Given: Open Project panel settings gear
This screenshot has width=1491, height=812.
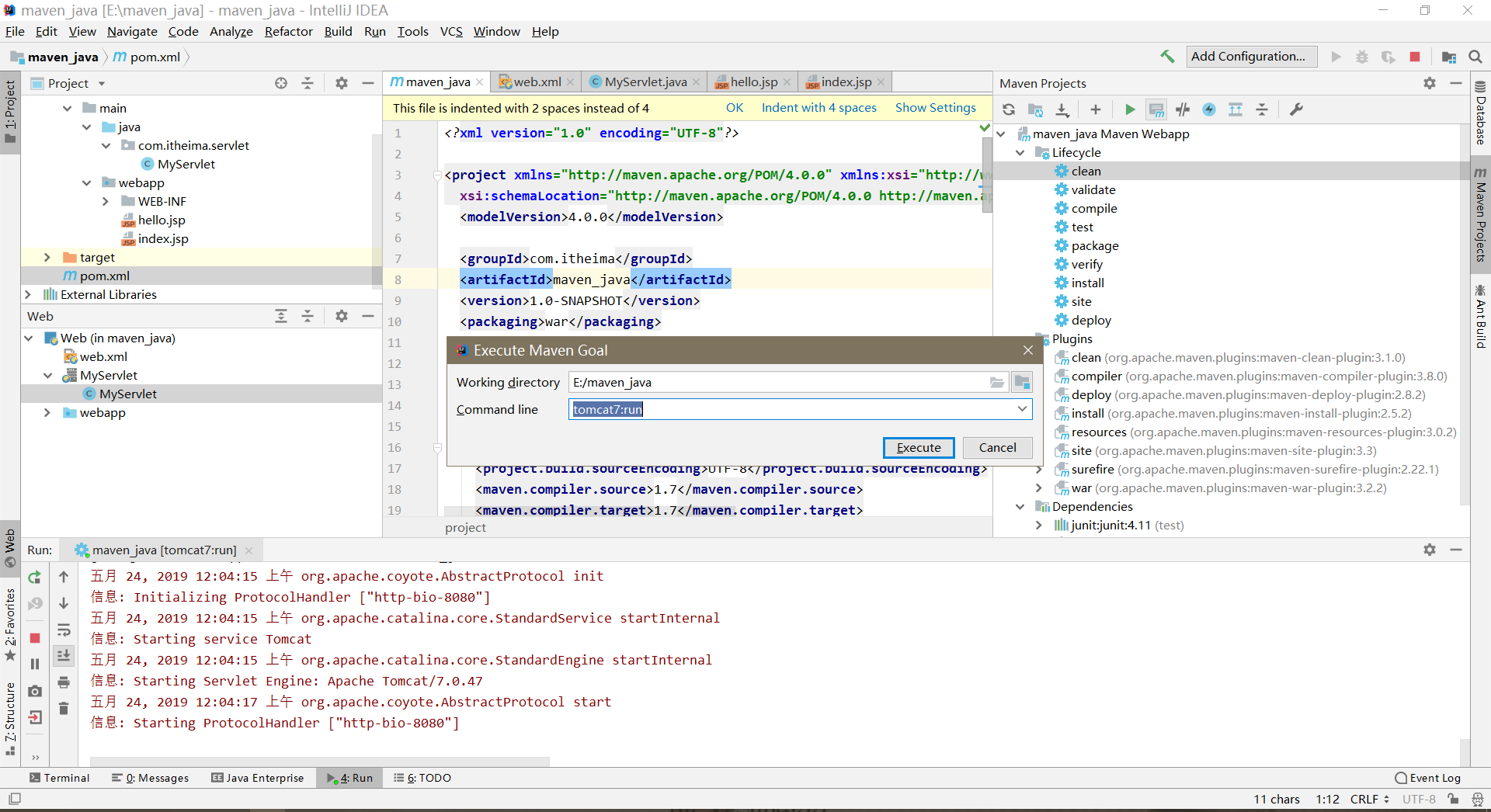Looking at the screenshot, I should point(342,83).
